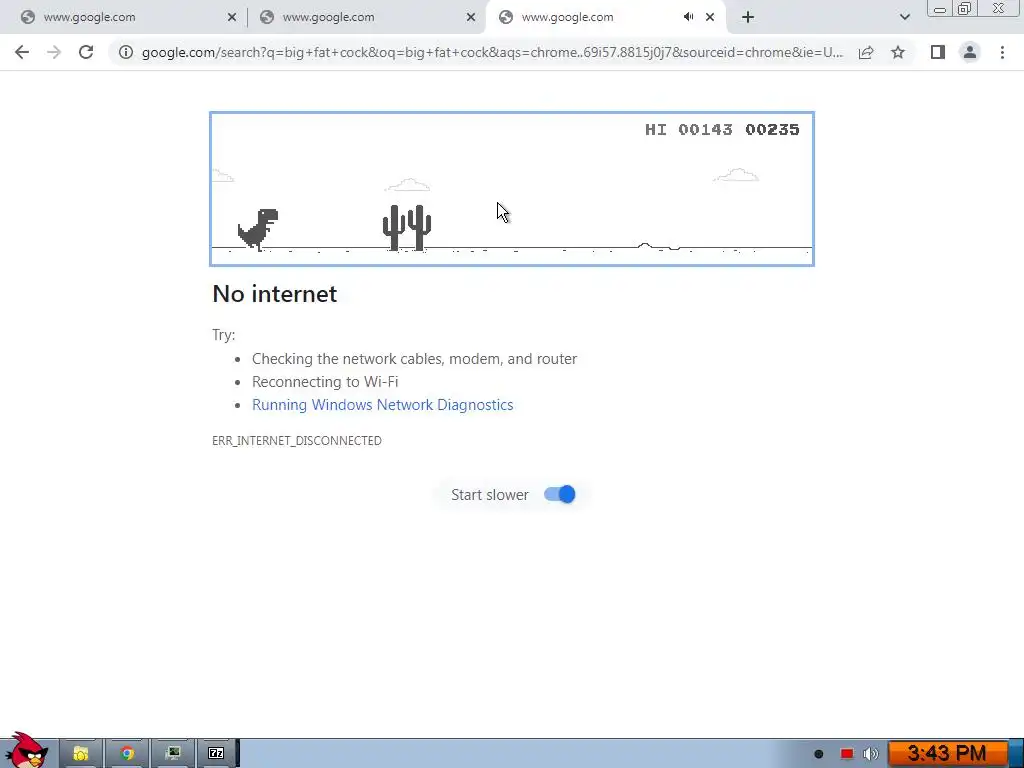Click Chrome icon in the taskbar
This screenshot has height=768, width=1024.
pos(127,754)
